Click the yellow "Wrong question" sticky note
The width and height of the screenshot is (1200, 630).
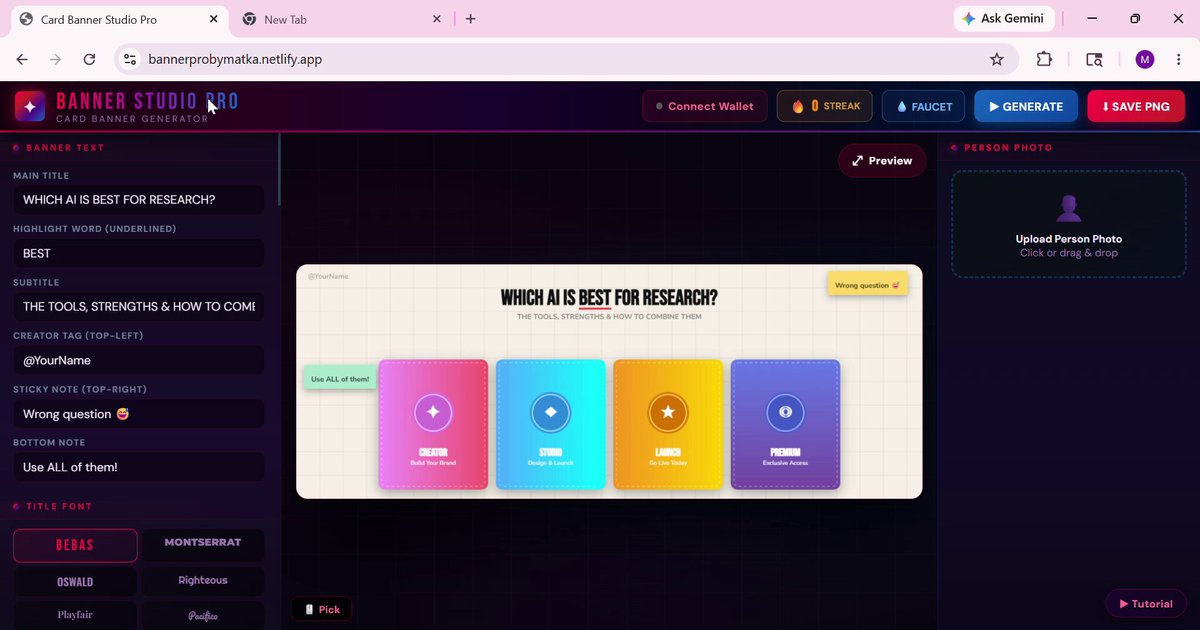click(x=867, y=285)
